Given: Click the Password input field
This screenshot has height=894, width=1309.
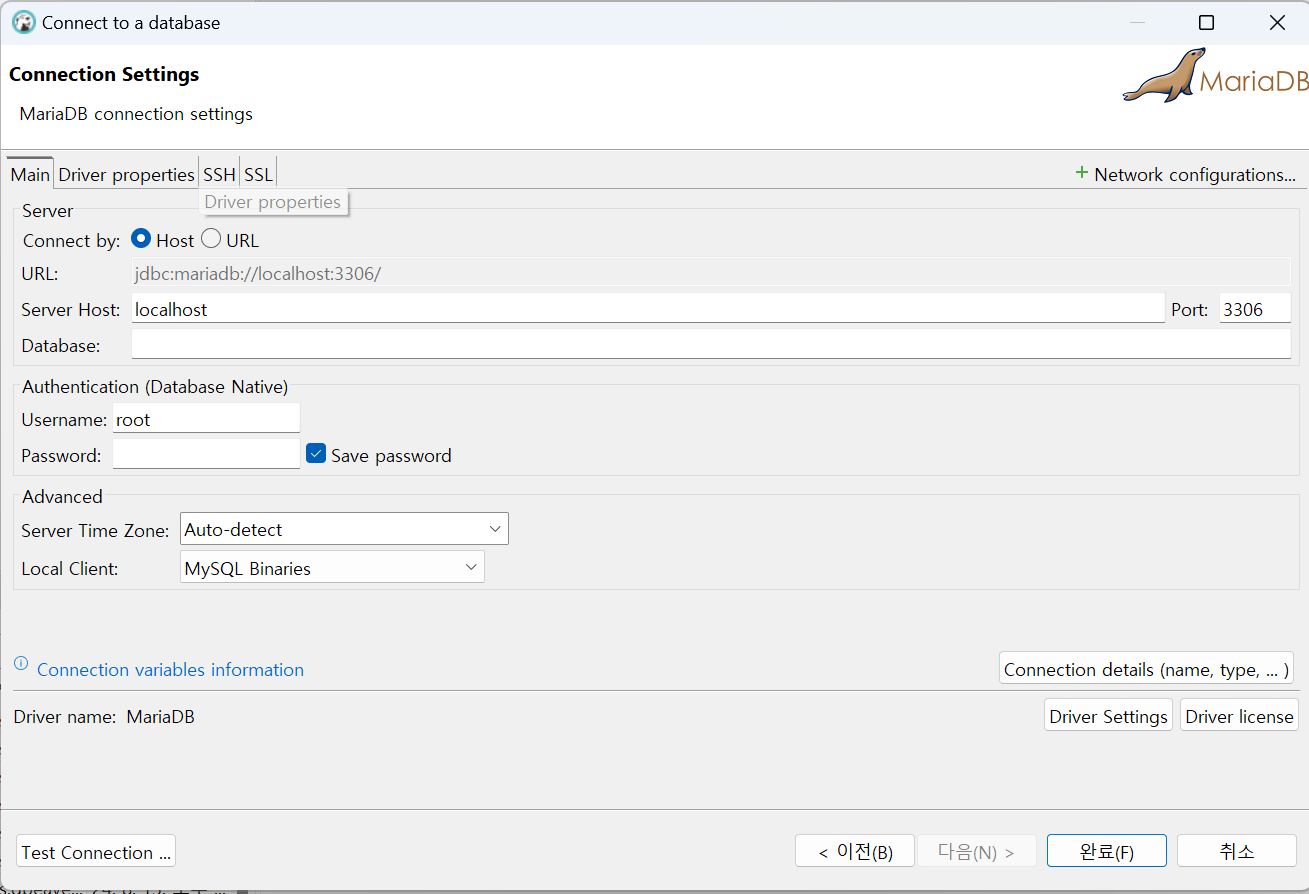Looking at the screenshot, I should pyautogui.click(x=206, y=454).
